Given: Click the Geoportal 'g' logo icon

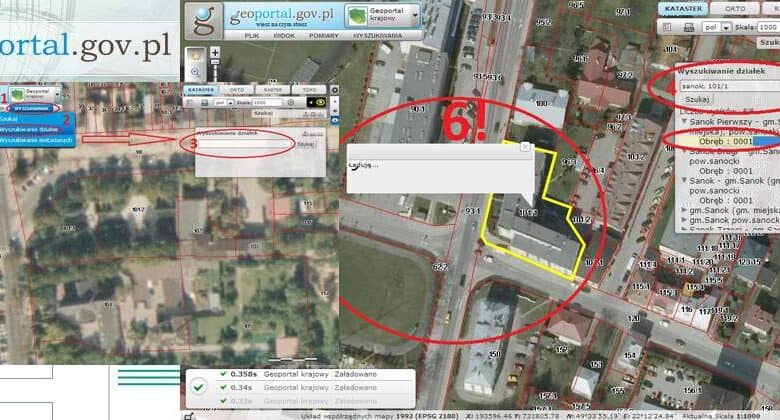Looking at the screenshot, I should click(x=204, y=19).
